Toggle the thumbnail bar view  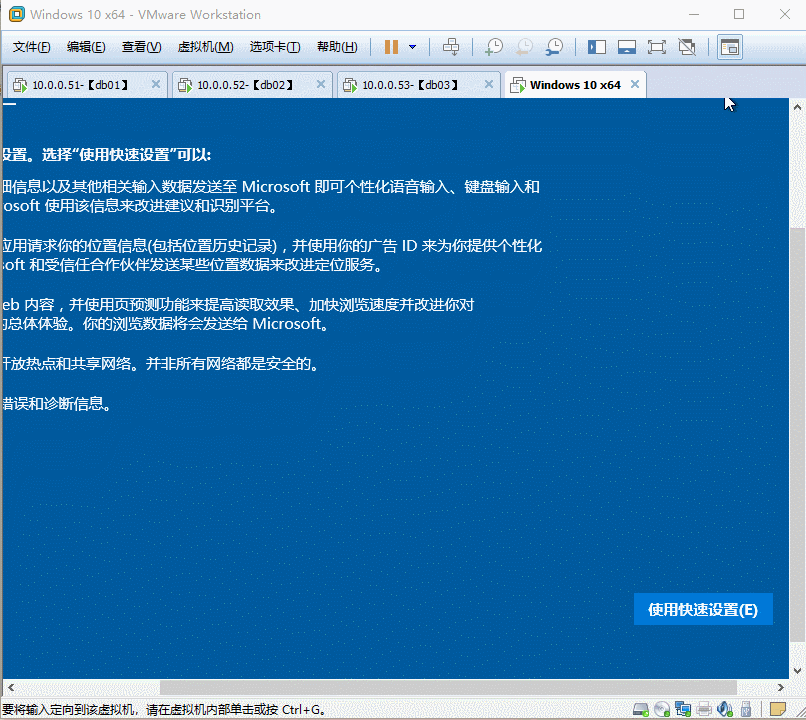click(627, 47)
